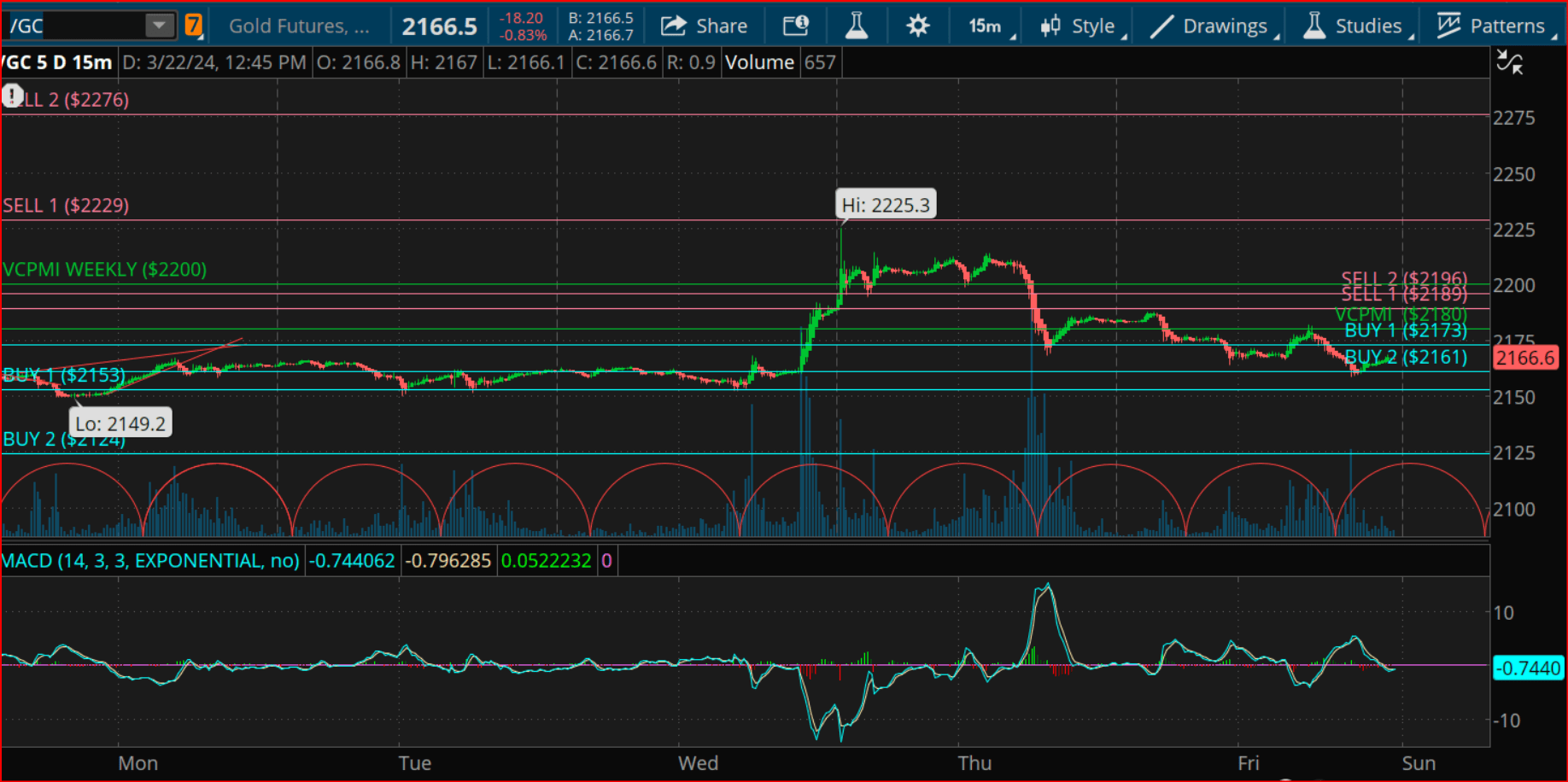This screenshot has width=1568, height=782.
Task: Click the MACD value -0.744062
Action: pos(352,561)
